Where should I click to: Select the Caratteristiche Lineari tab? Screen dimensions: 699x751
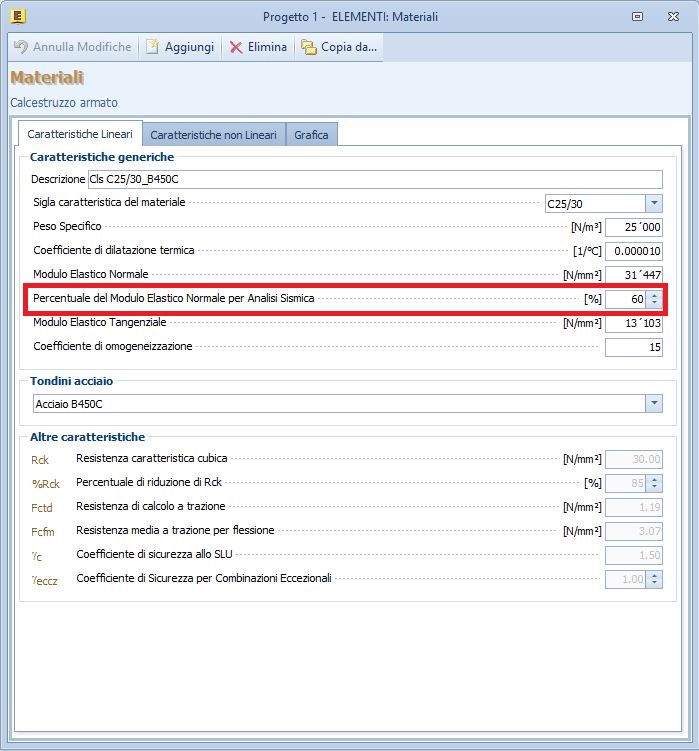tap(80, 134)
